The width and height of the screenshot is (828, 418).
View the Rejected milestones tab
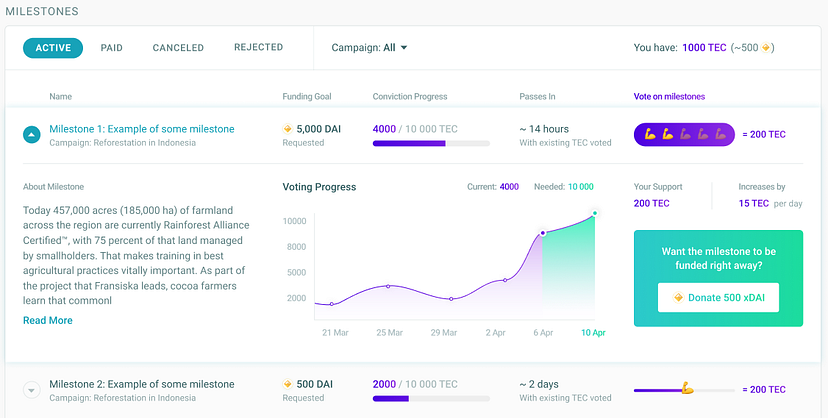coord(258,47)
